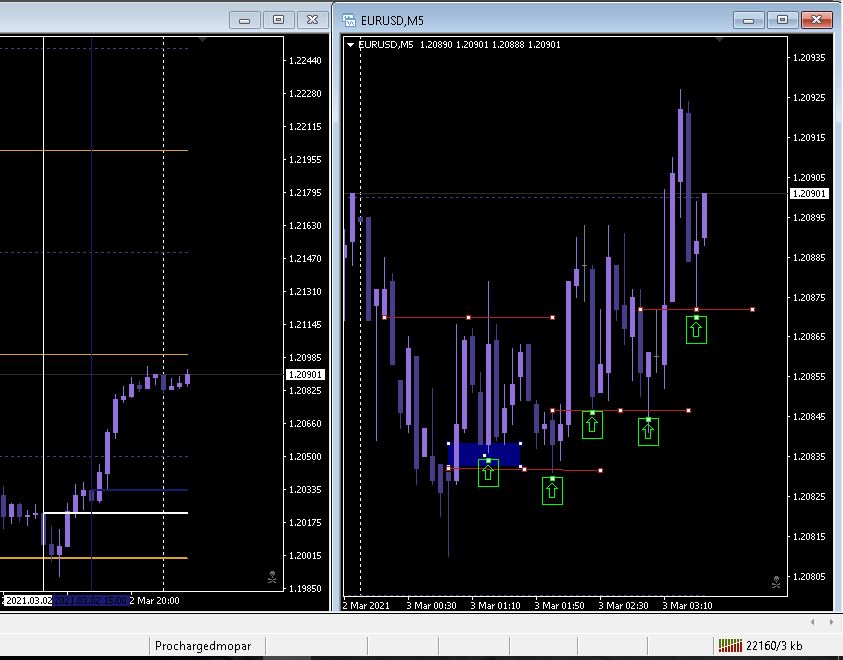Click green arrow at 1.20845 near 3 Mar 02:30
The height and width of the screenshot is (660, 843).
point(648,431)
